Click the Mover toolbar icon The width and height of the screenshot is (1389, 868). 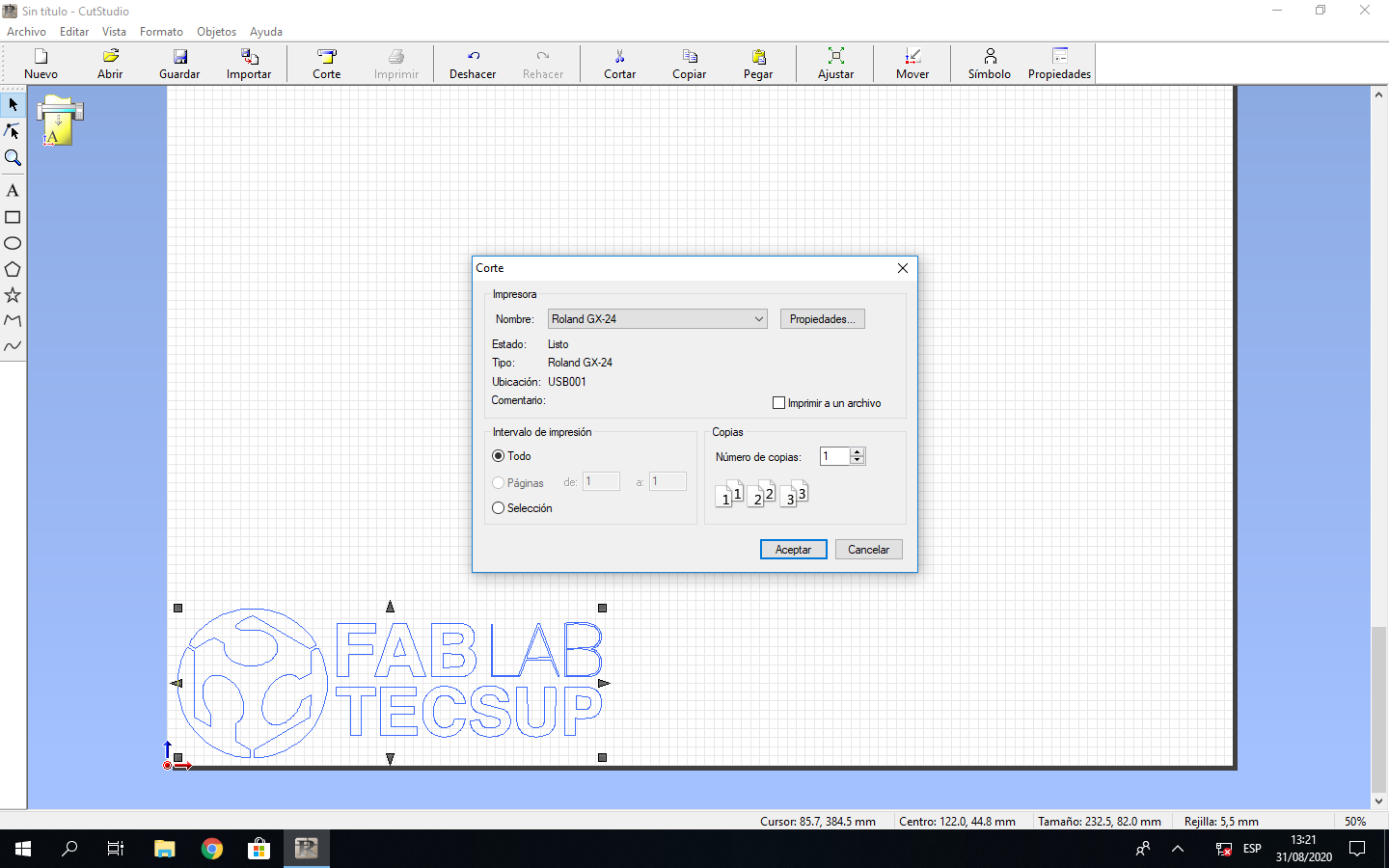pos(912,64)
